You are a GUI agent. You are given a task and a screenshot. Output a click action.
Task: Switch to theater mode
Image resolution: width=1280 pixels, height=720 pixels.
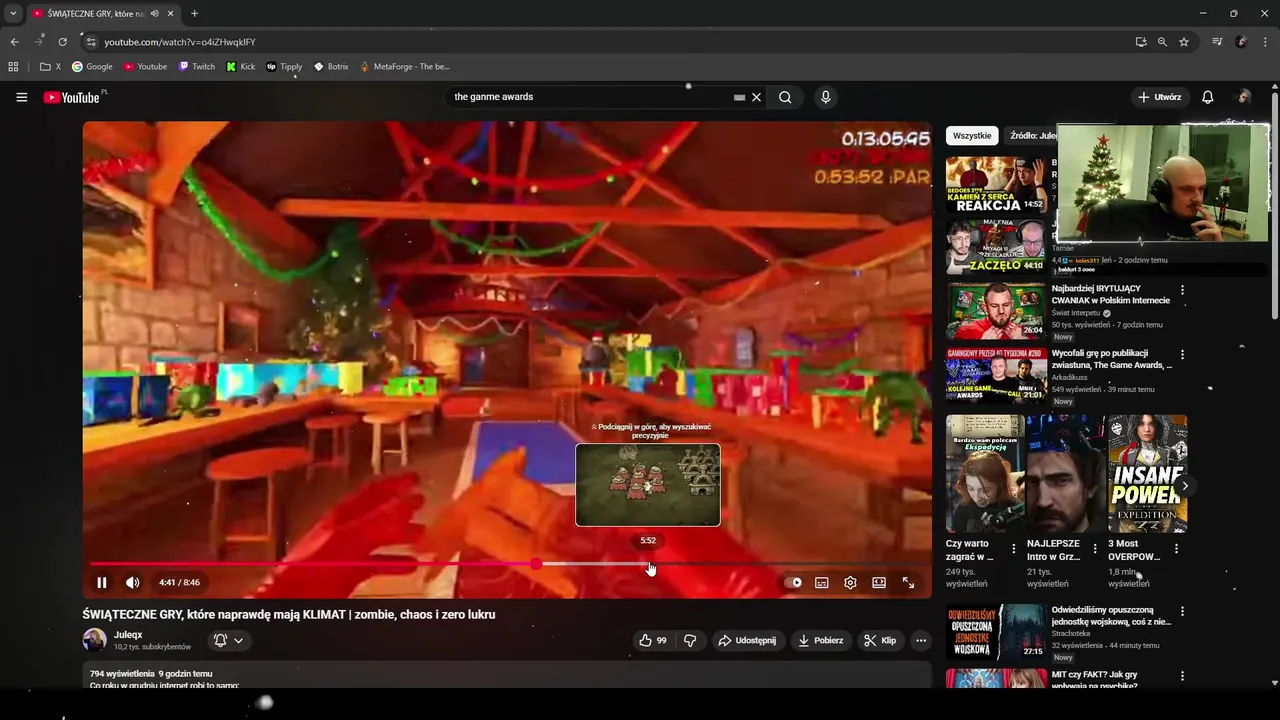(879, 582)
